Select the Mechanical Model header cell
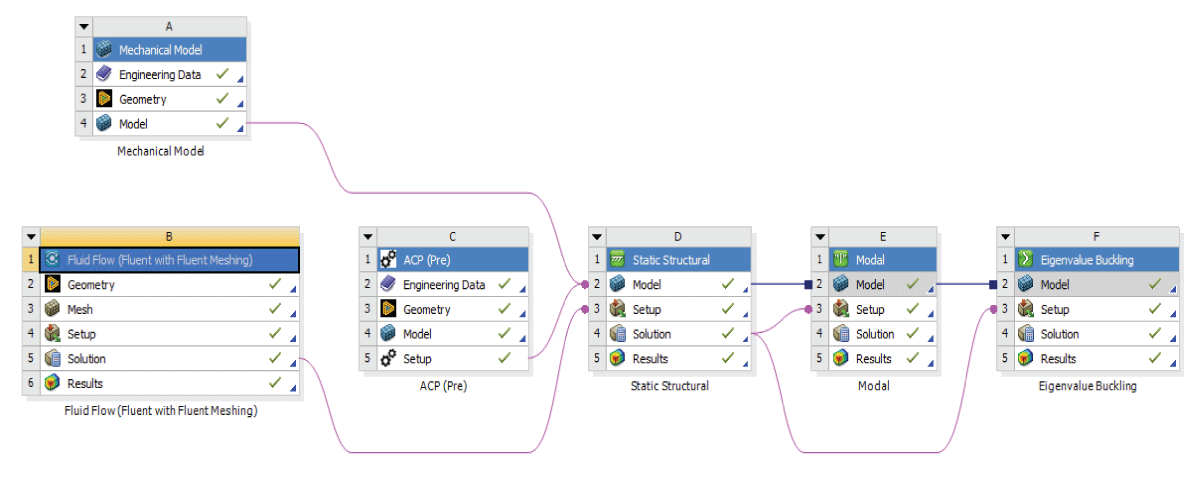The image size is (1200, 477). click(x=170, y=49)
